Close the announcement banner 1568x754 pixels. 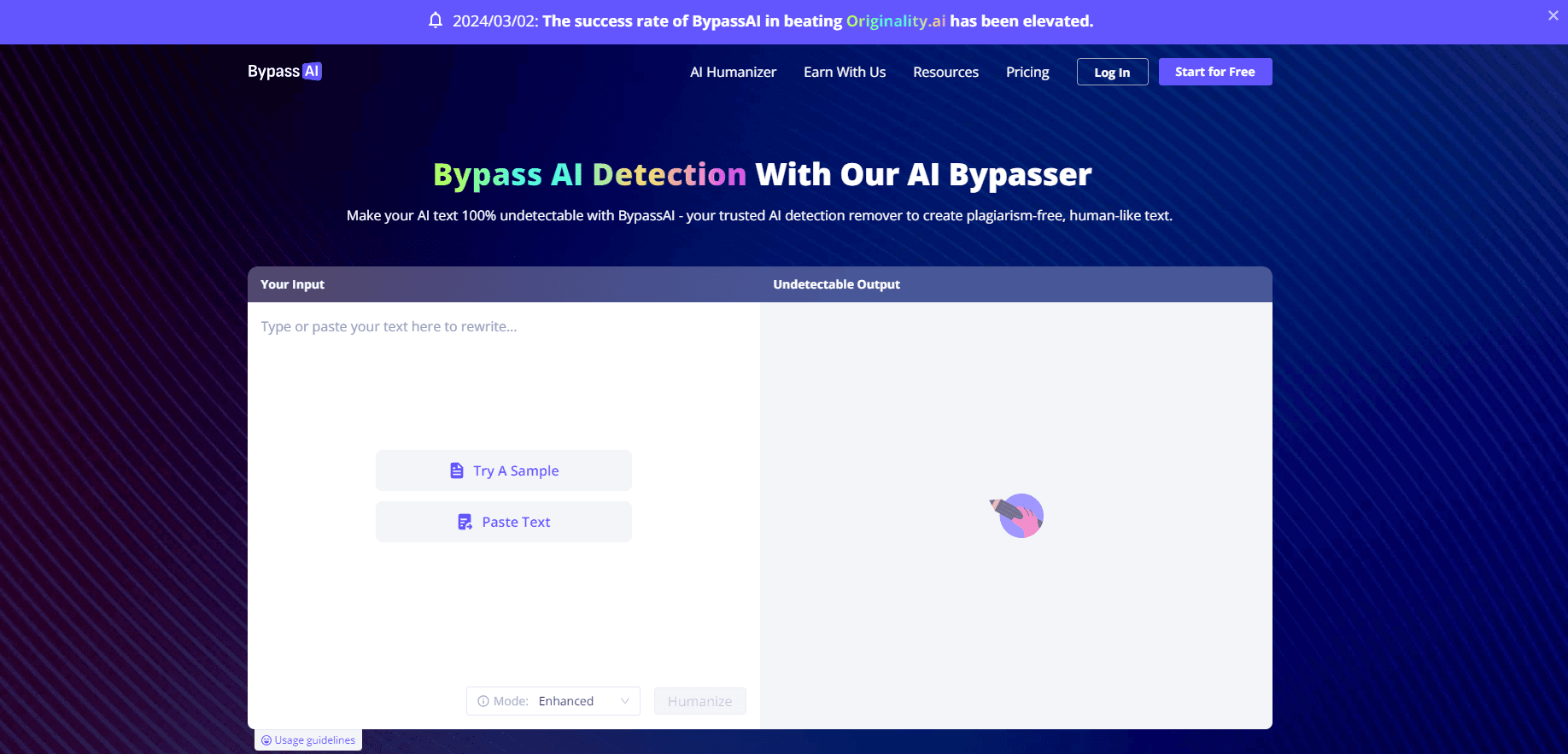click(x=1553, y=15)
